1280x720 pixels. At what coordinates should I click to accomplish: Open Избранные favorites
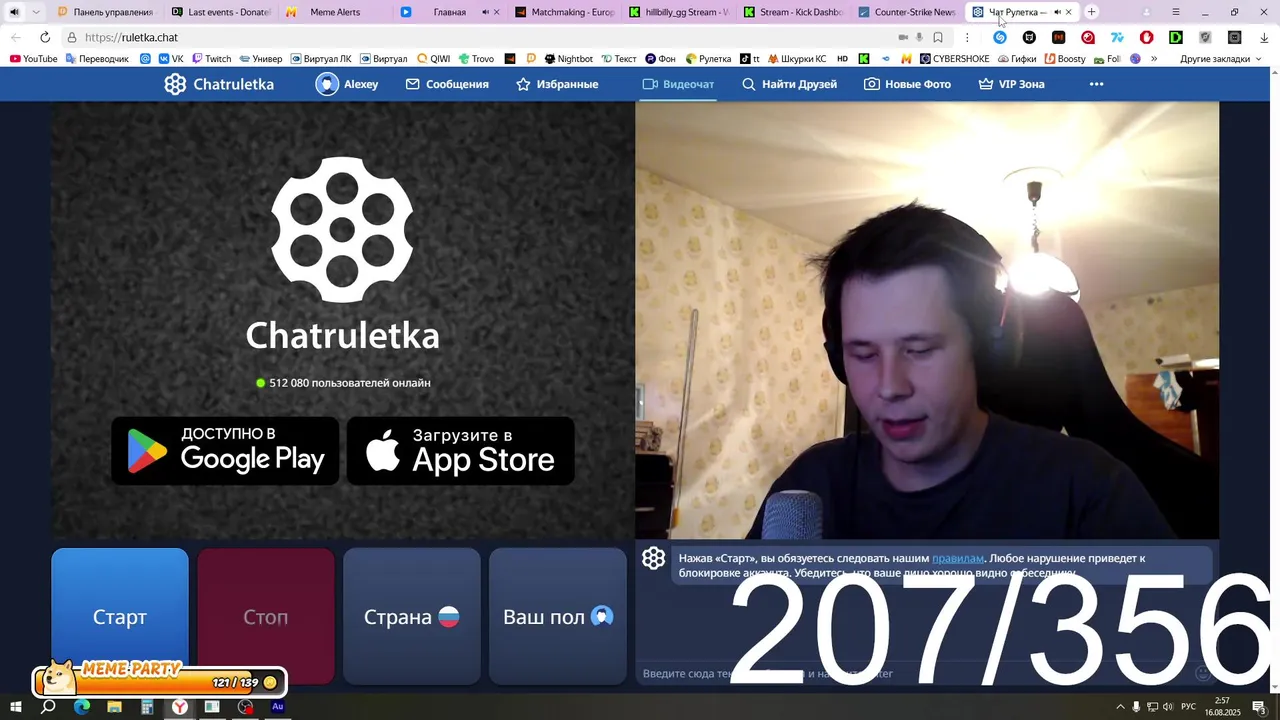[557, 84]
